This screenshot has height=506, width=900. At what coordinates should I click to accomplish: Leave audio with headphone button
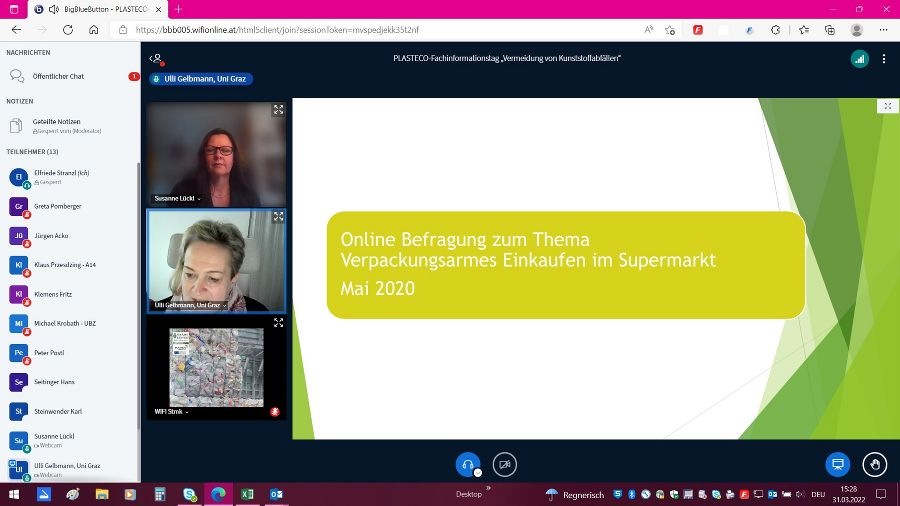(x=468, y=465)
